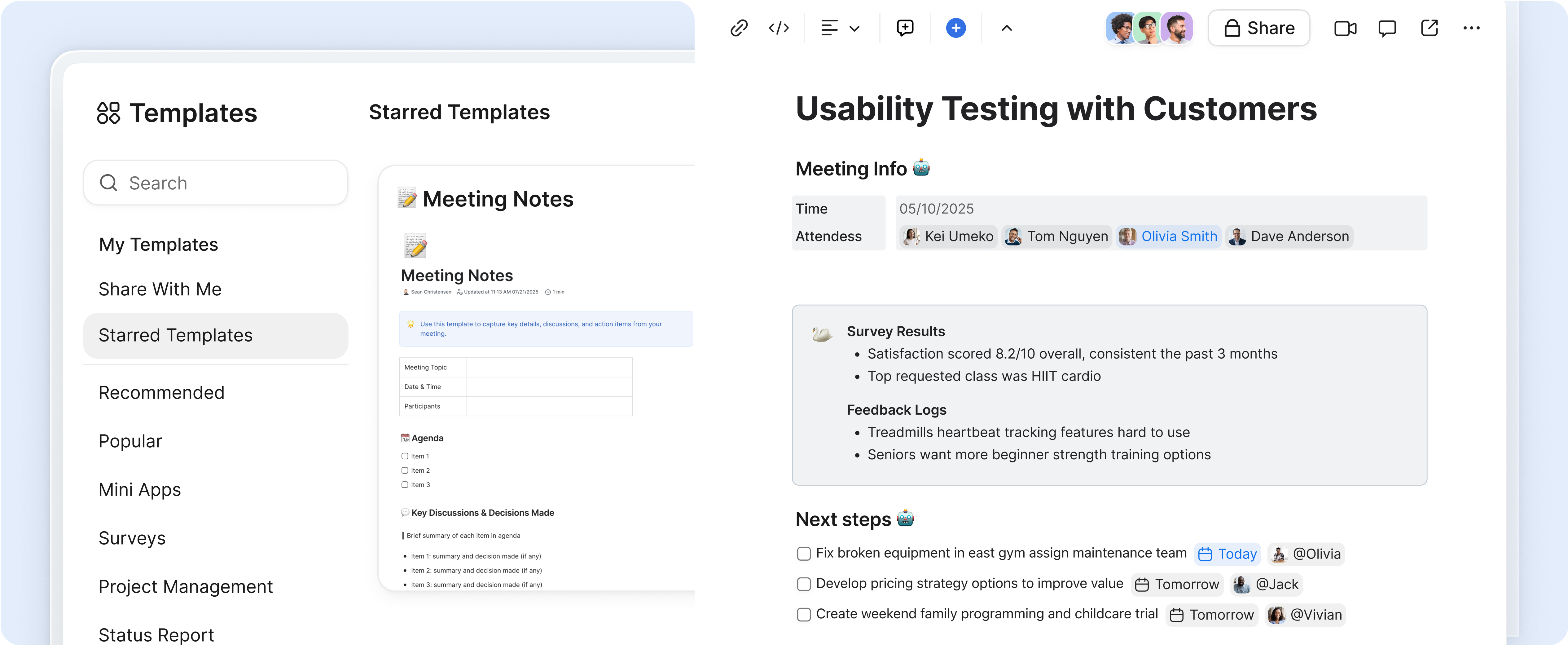1568x645 pixels.
Task: Click the Agenda calendar icon in template
Action: click(405, 438)
